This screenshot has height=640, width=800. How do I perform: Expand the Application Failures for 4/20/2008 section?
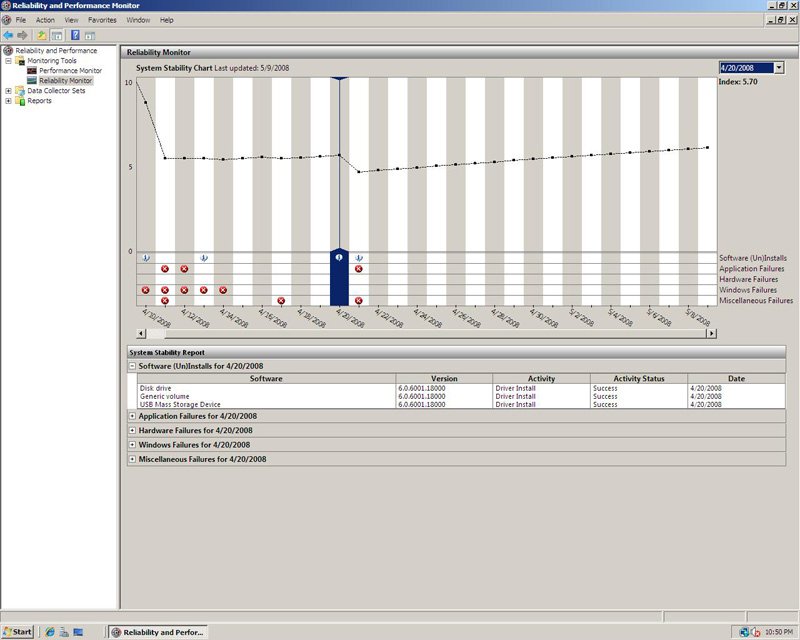click(x=132, y=416)
